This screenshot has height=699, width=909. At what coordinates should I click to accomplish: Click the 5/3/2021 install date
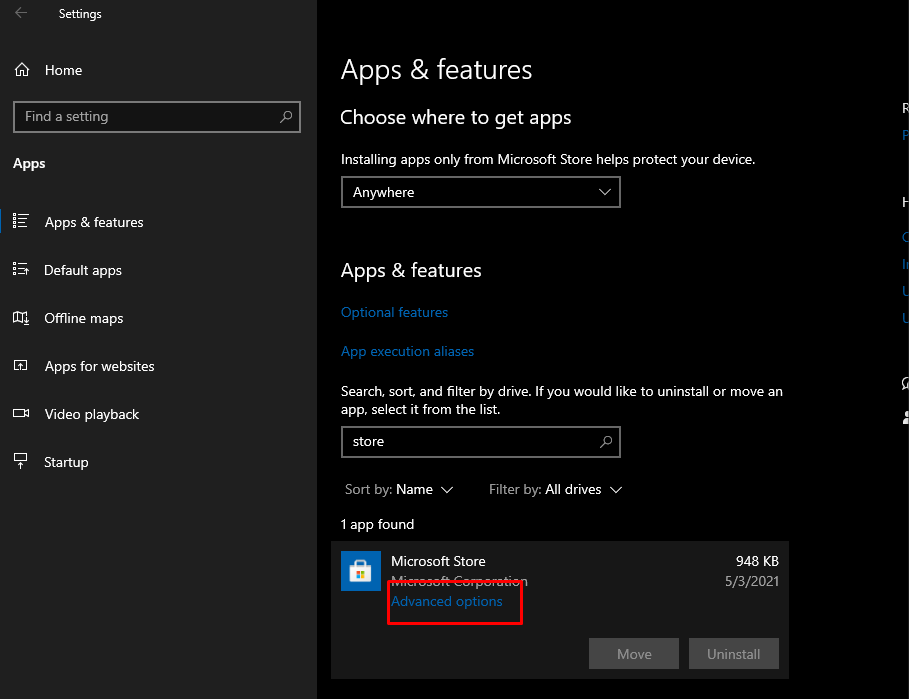752,581
